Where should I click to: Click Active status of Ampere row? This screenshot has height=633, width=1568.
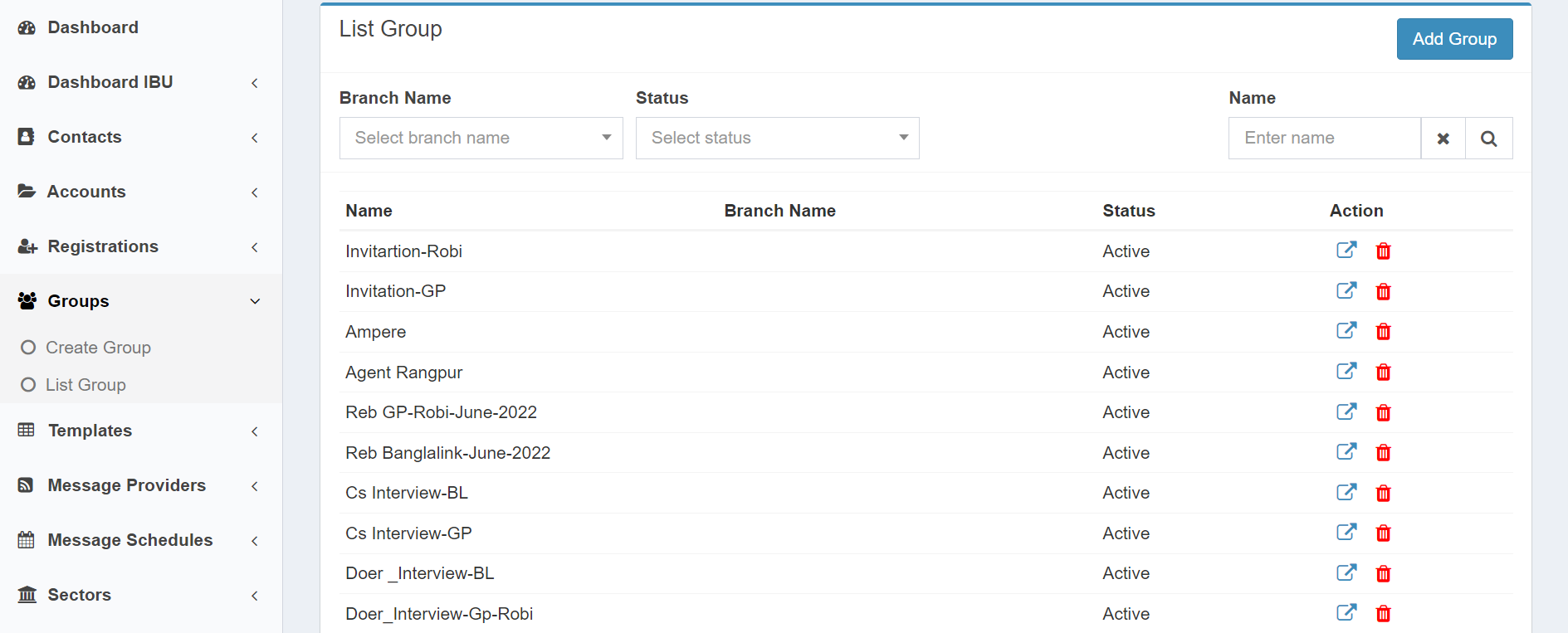pyautogui.click(x=1126, y=332)
